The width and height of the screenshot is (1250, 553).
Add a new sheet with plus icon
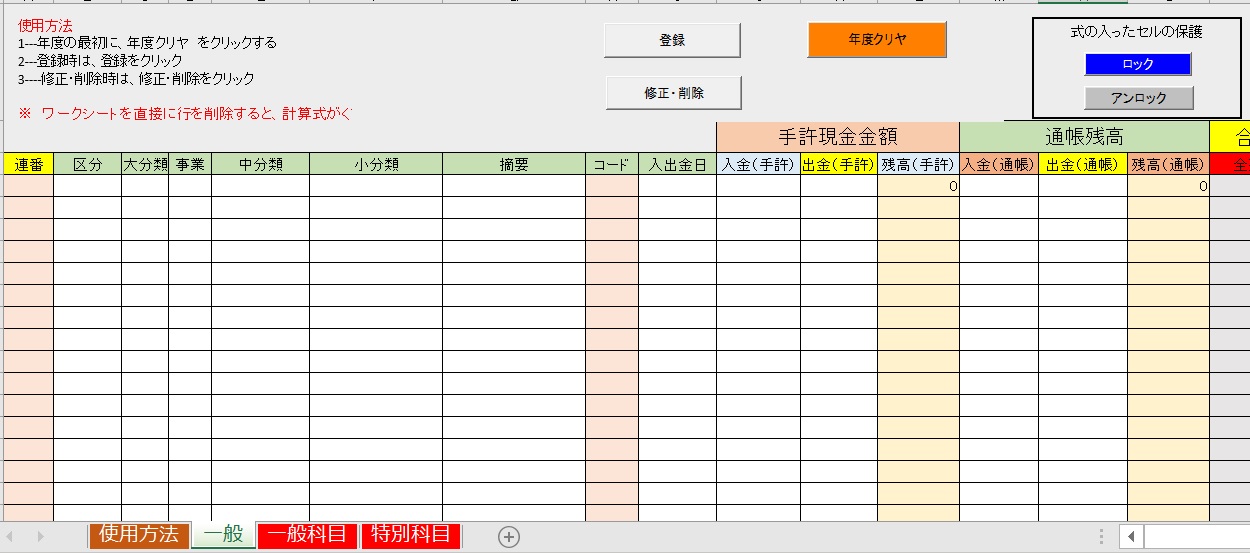pyautogui.click(x=509, y=537)
